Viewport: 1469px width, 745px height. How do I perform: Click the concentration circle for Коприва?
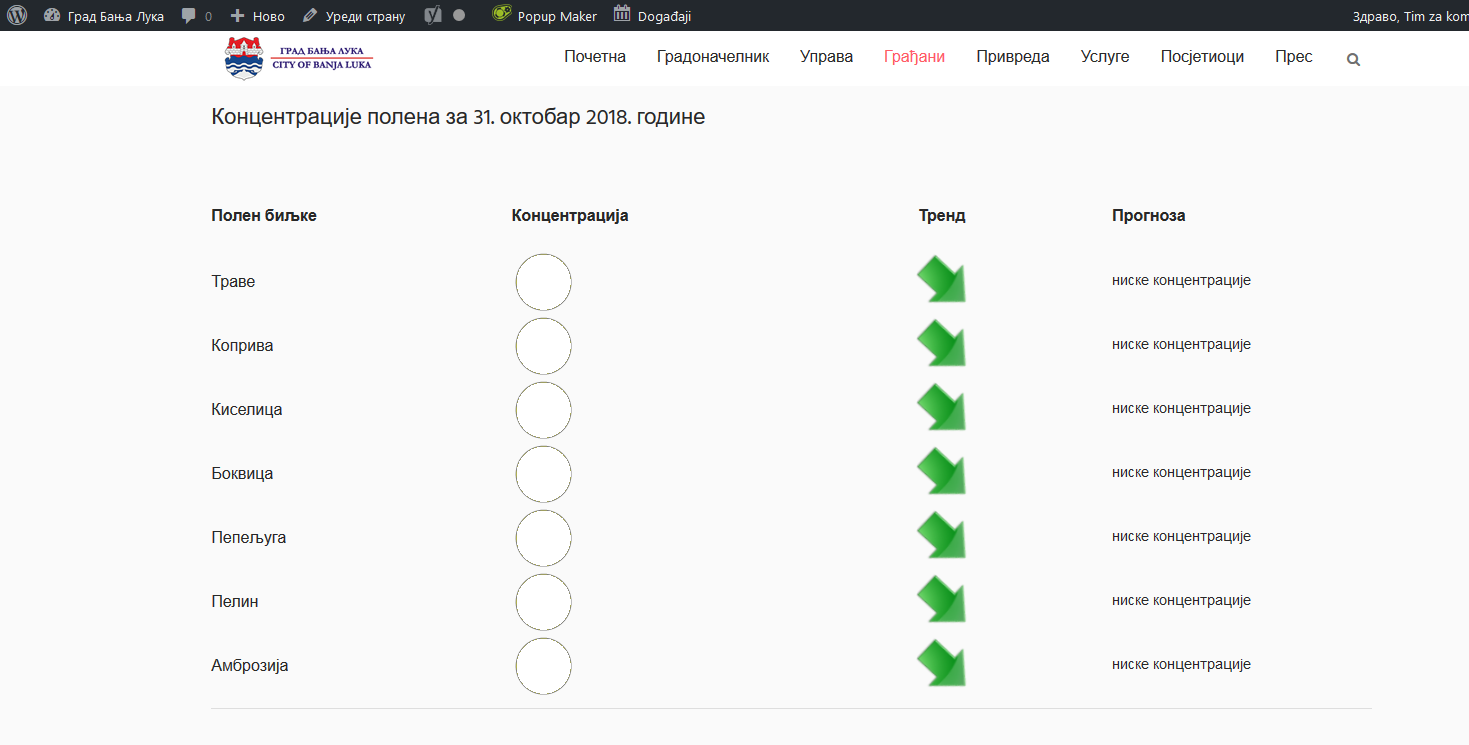(x=543, y=346)
